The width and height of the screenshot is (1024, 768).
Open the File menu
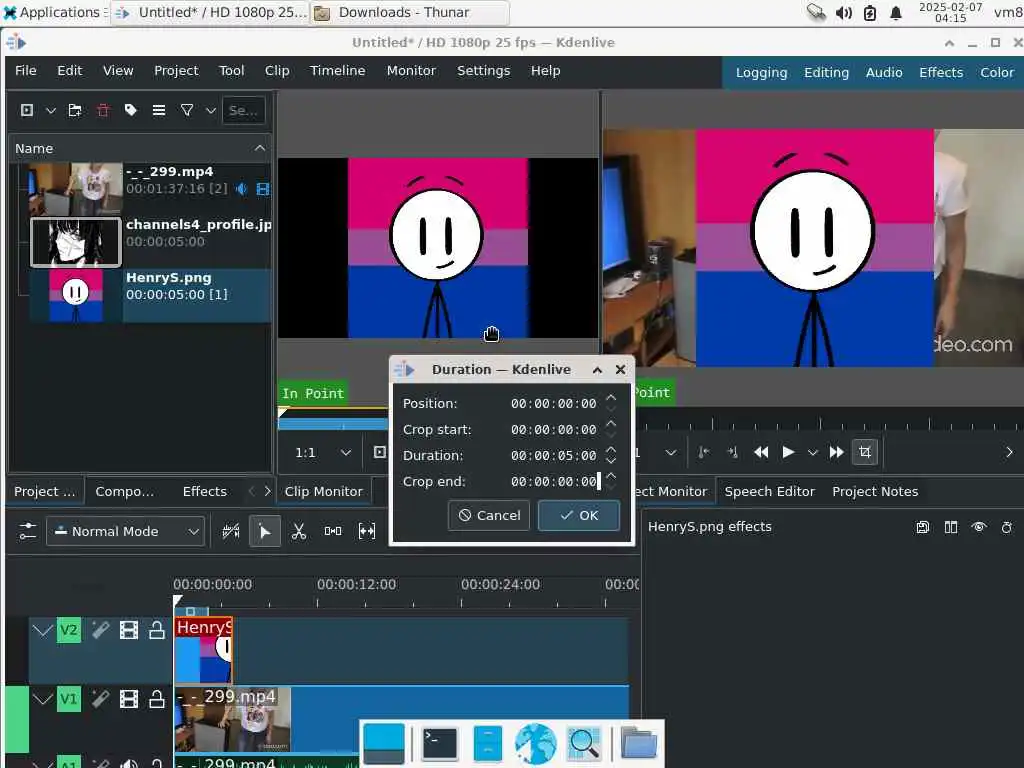[25, 71]
